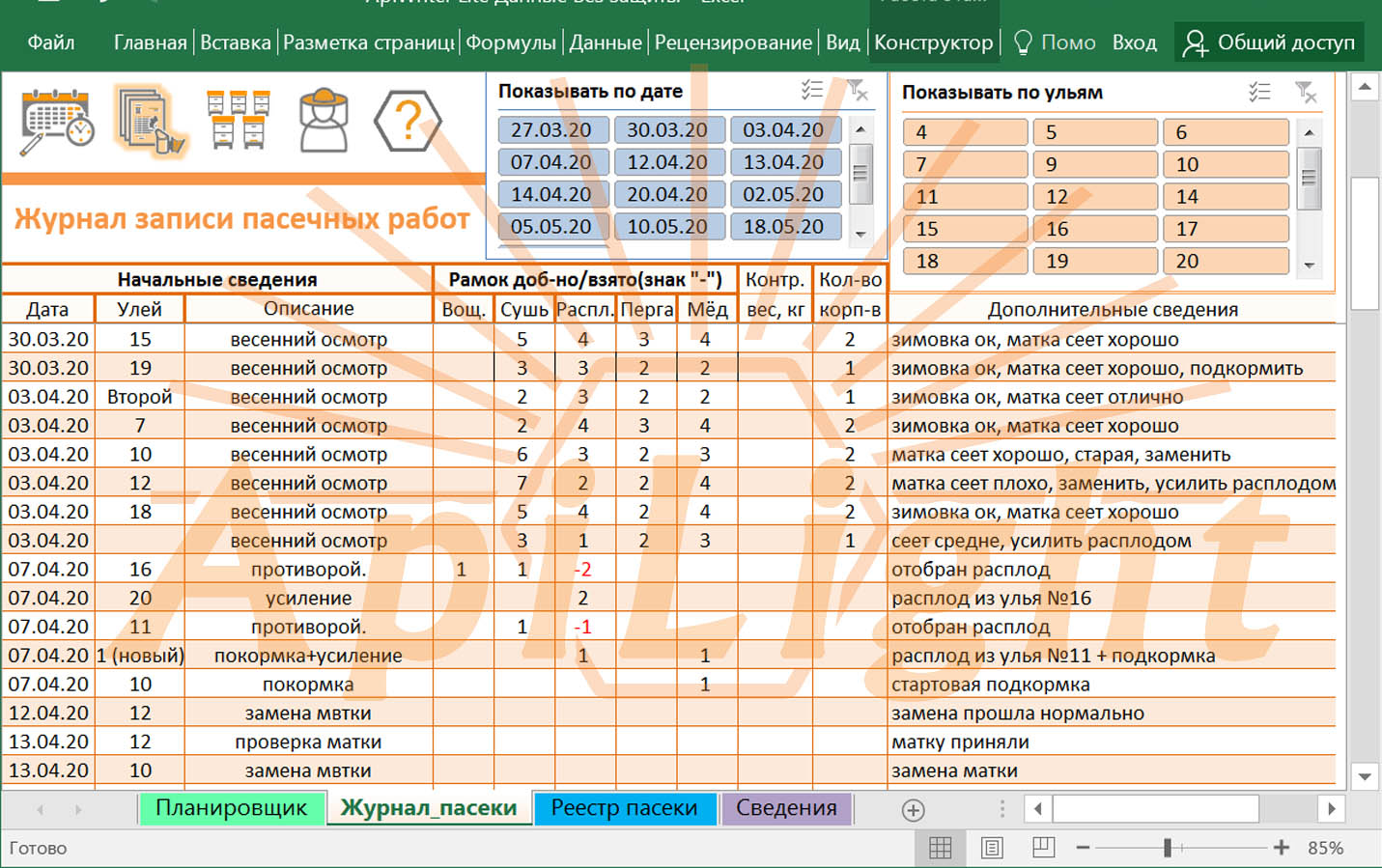The image size is (1382, 868).
Task: Click the beekeeper icon
Action: [324, 120]
